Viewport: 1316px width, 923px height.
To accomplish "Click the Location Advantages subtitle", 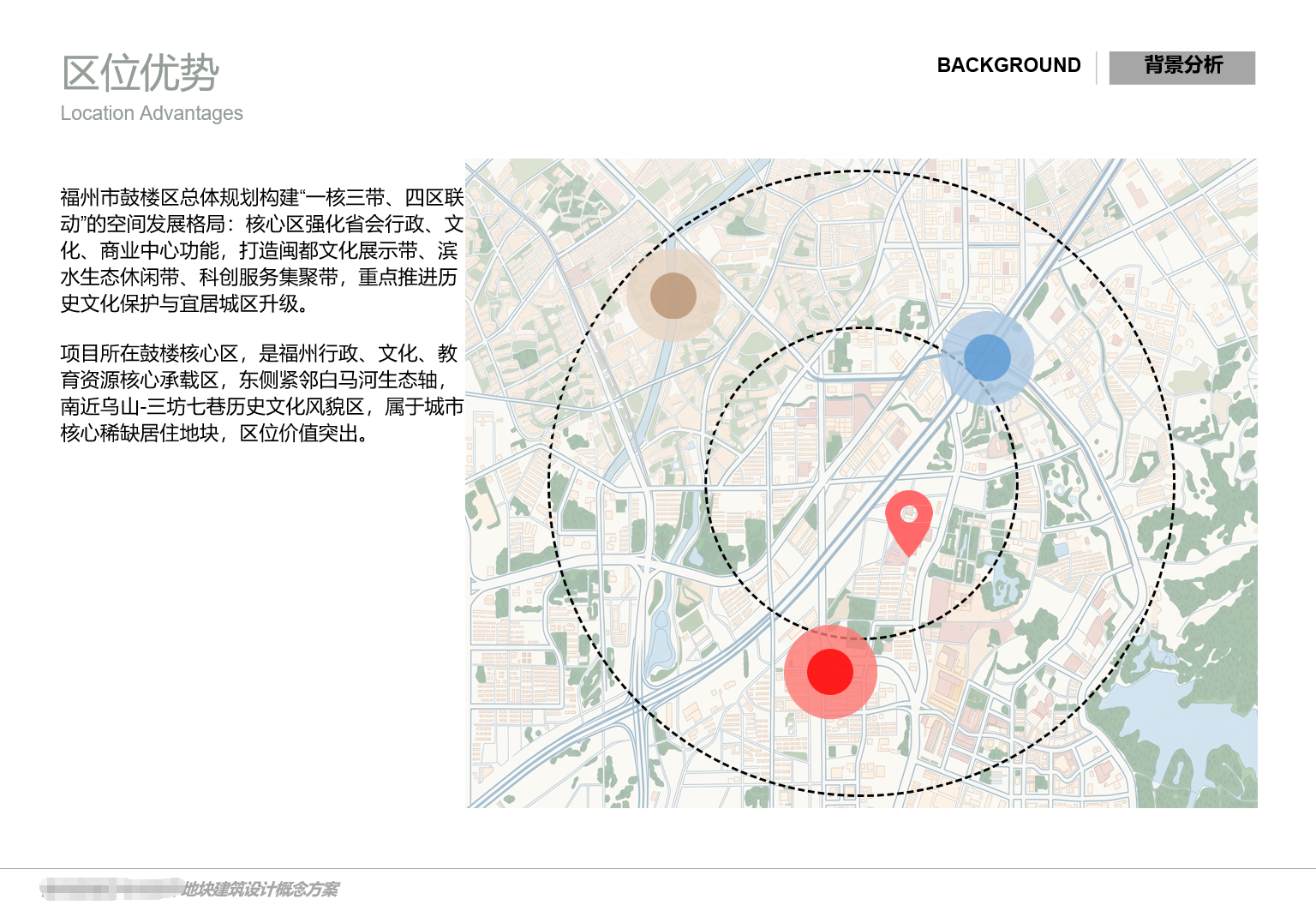I will (x=152, y=113).
